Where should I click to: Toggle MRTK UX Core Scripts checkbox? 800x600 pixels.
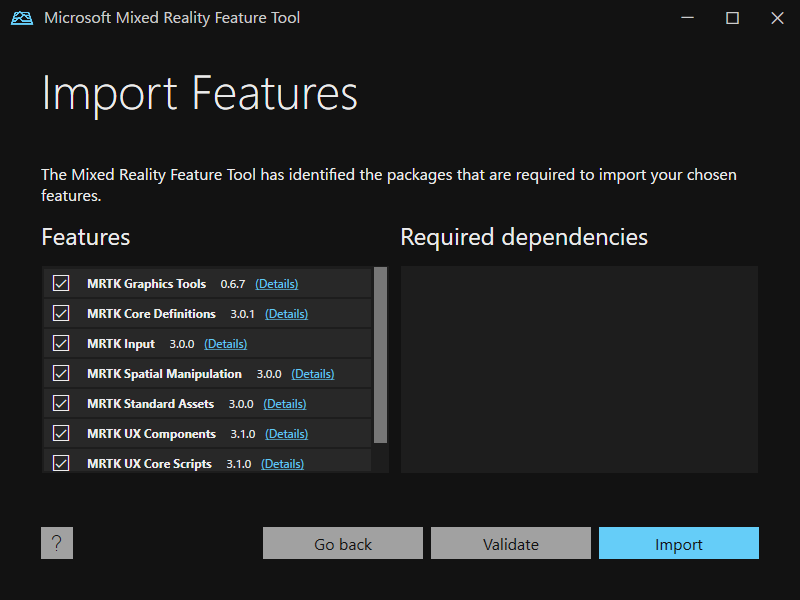pos(61,463)
